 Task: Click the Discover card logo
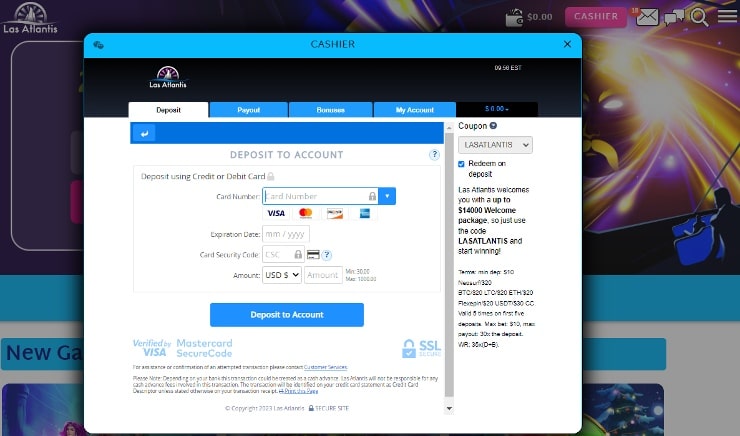335,213
